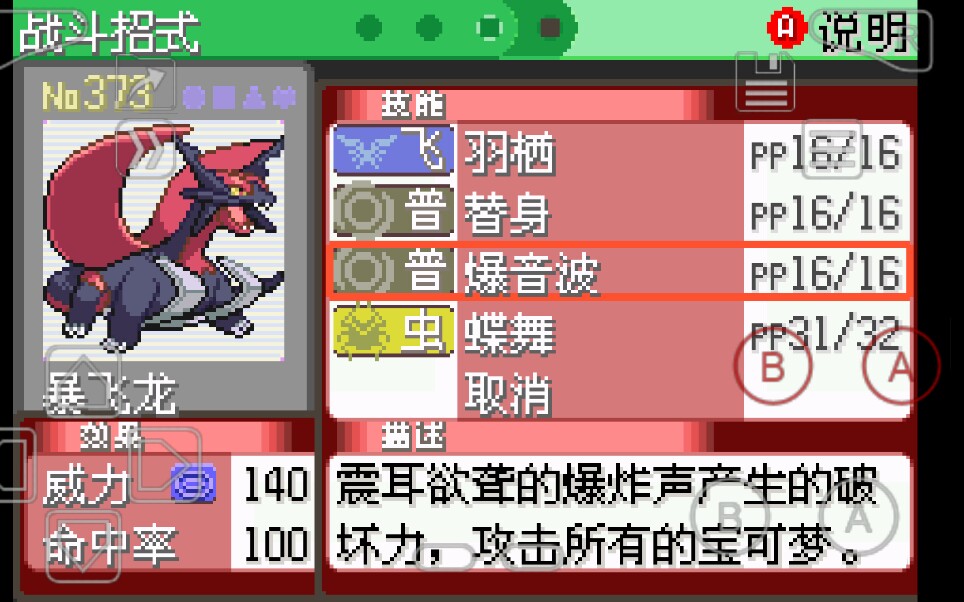Tap the red A button next to 说明

tap(786, 28)
